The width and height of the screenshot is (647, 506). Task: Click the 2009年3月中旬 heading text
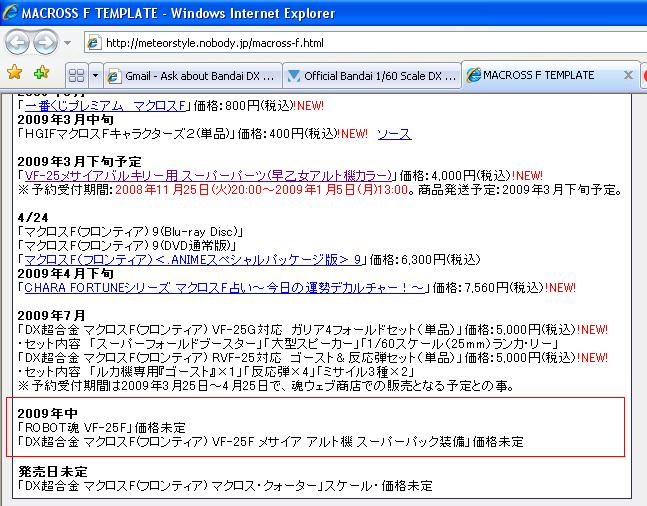pyautogui.click(x=66, y=120)
